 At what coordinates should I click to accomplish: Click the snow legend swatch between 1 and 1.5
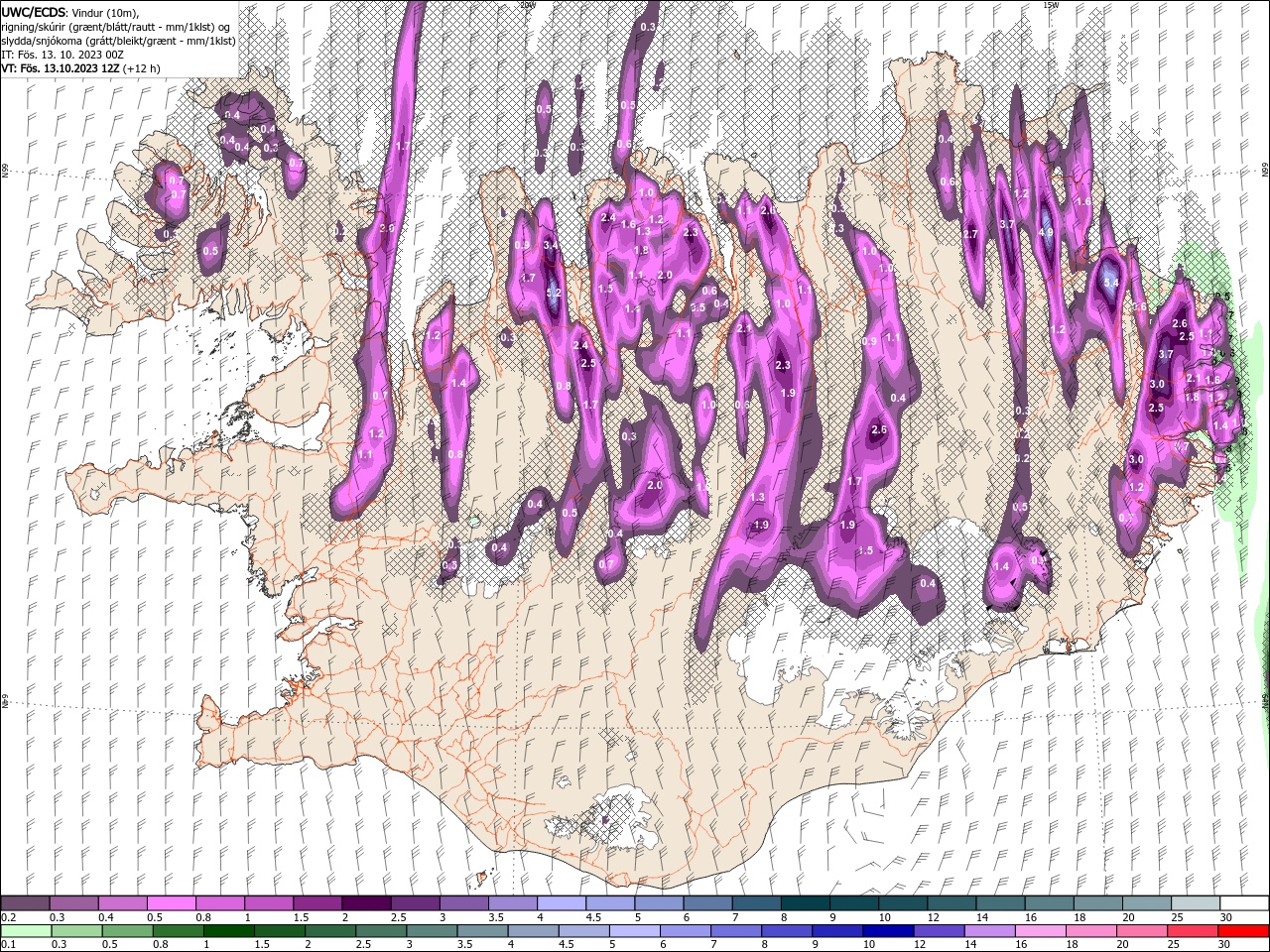(268, 903)
